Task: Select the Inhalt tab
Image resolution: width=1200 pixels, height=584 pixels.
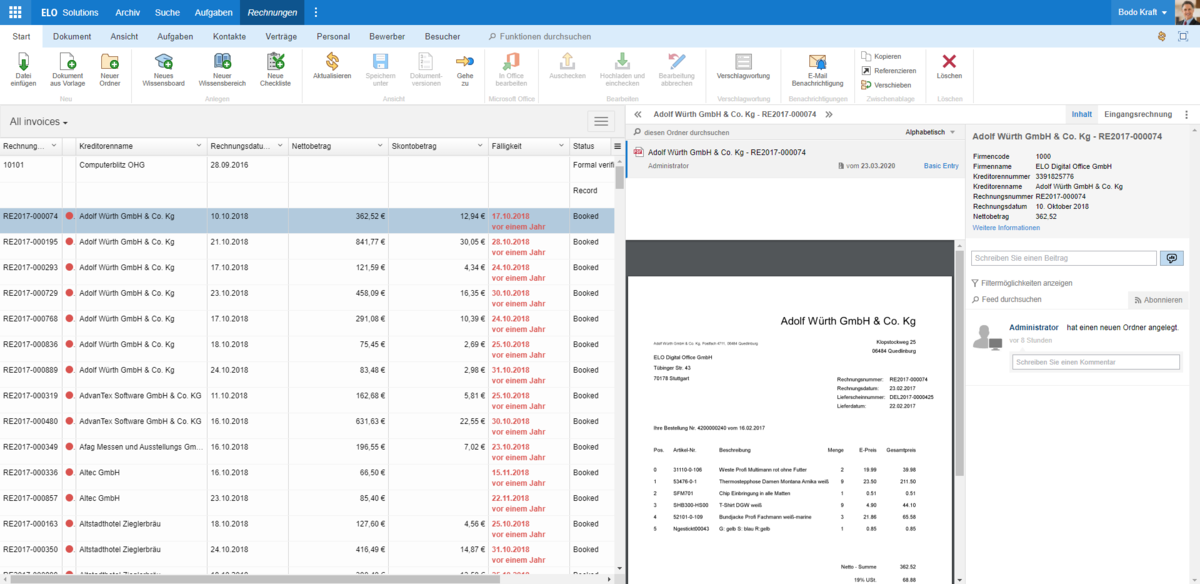Action: [x=1081, y=115]
